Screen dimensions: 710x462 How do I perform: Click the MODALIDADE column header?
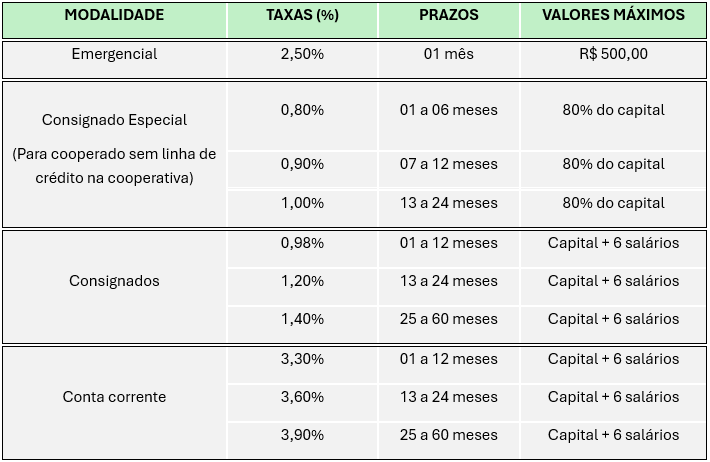coord(114,16)
